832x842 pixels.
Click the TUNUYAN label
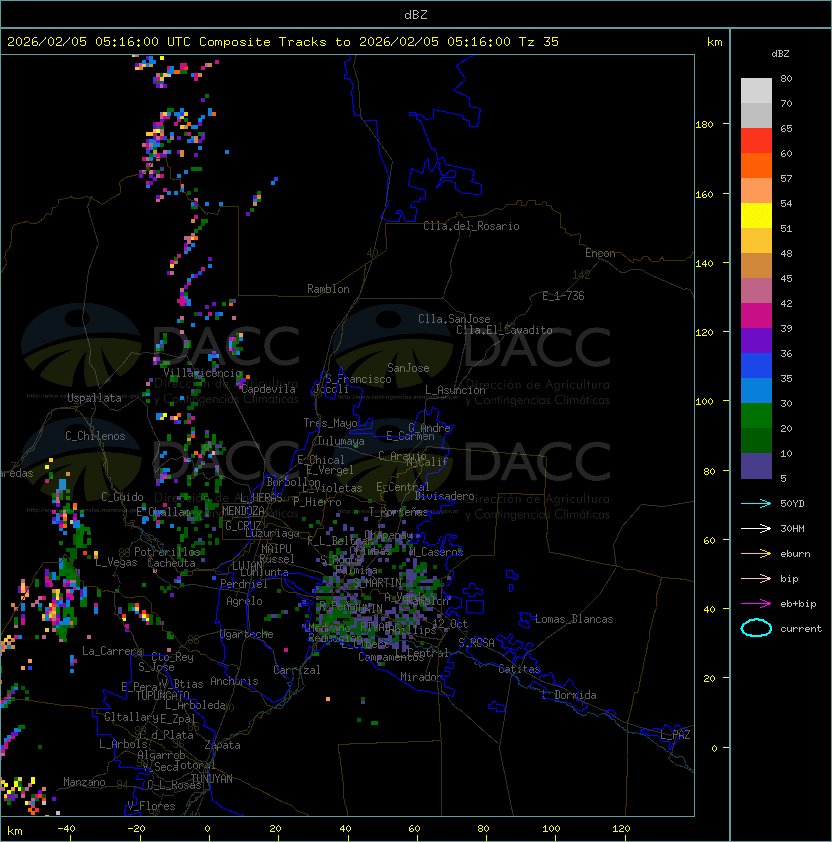pyautogui.click(x=212, y=778)
